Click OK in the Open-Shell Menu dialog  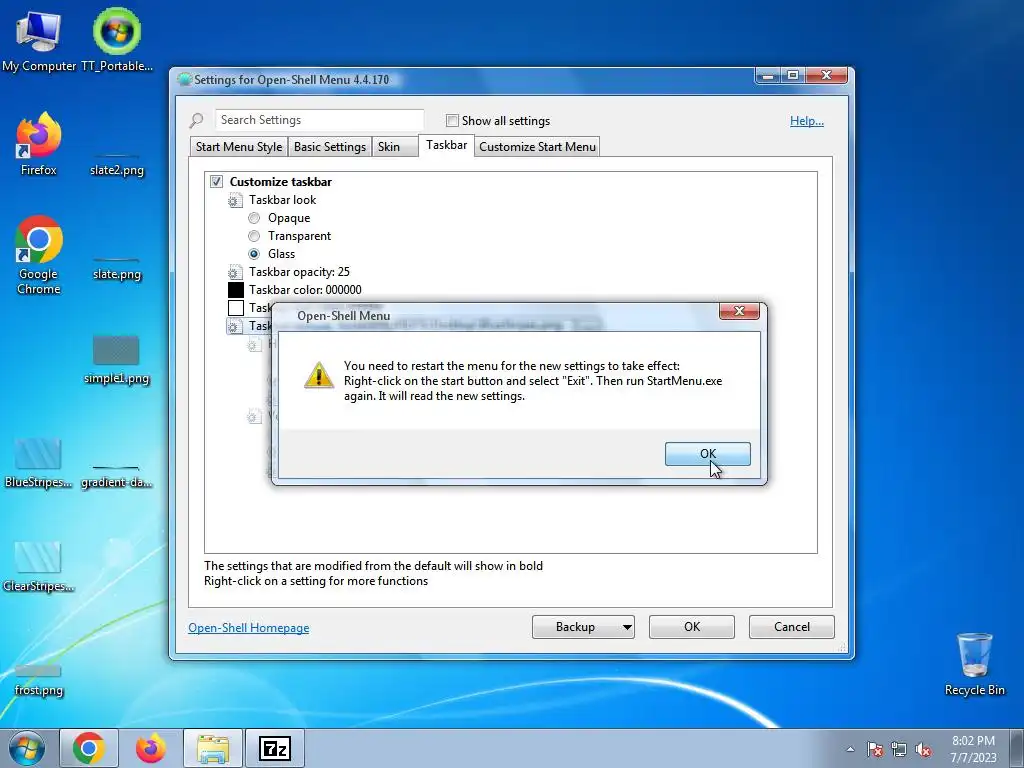point(707,454)
